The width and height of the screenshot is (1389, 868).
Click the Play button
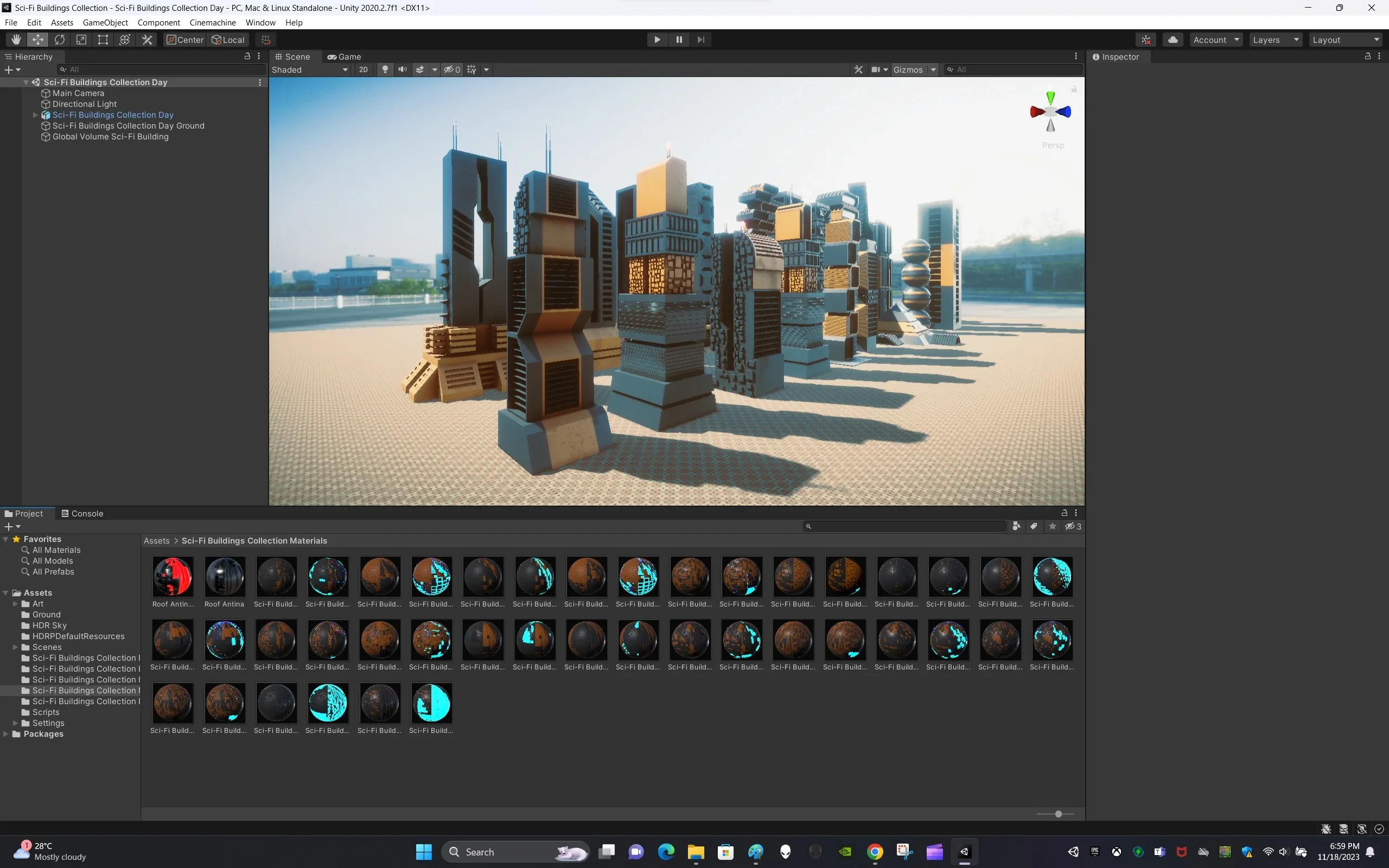657,40
